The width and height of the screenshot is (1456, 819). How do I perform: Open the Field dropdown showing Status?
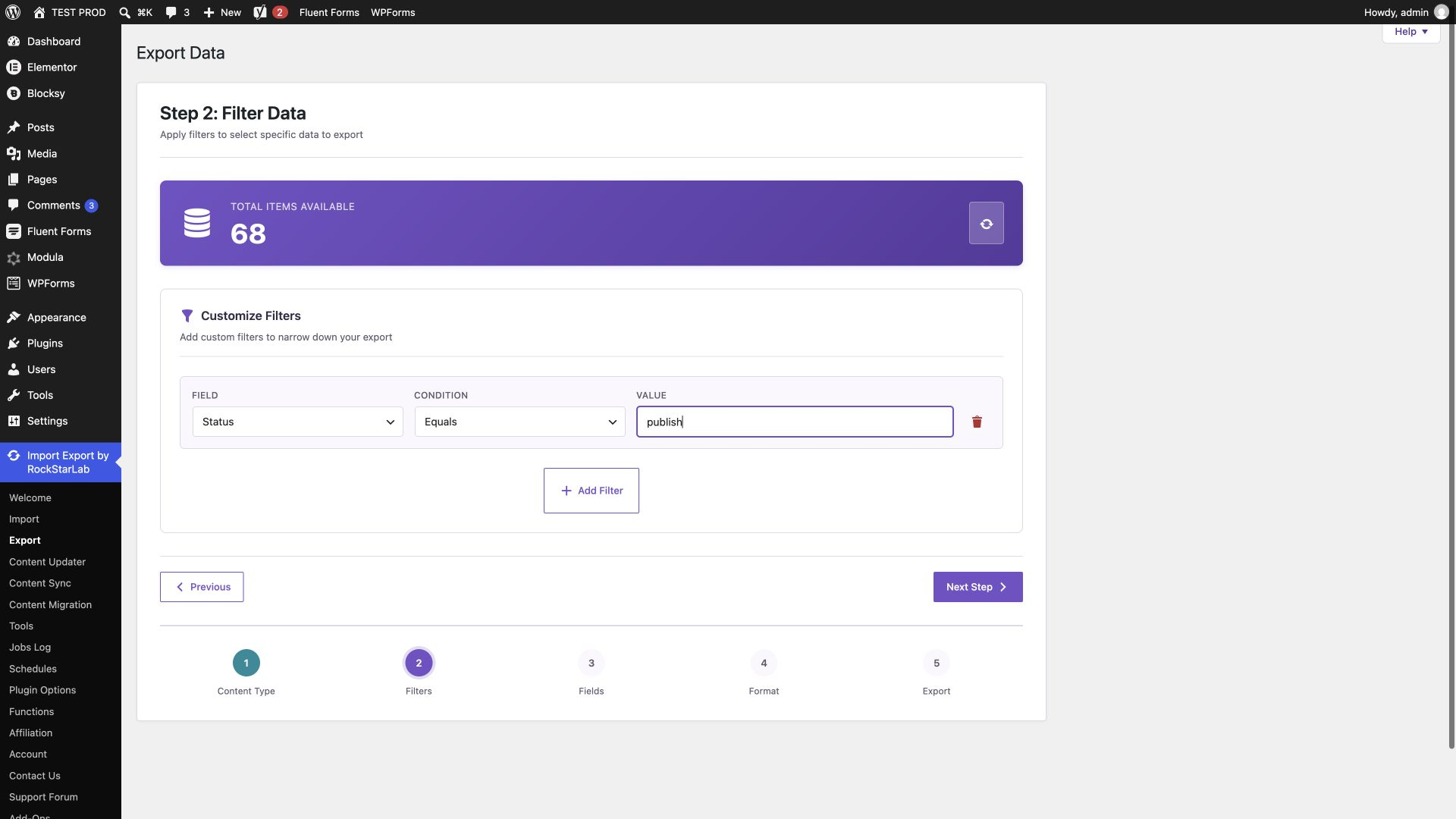[x=297, y=422]
